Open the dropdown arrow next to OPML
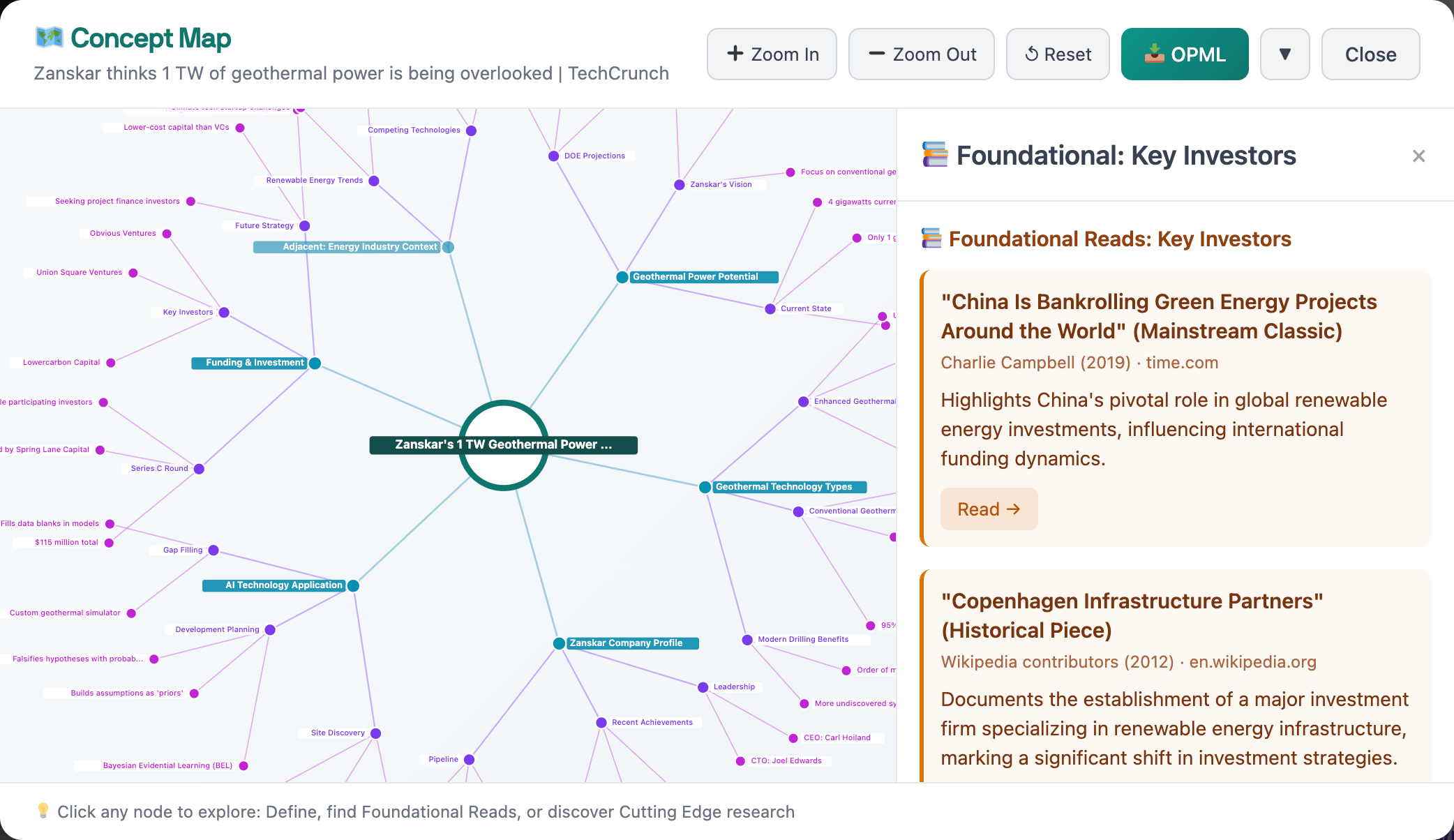 (x=1284, y=54)
